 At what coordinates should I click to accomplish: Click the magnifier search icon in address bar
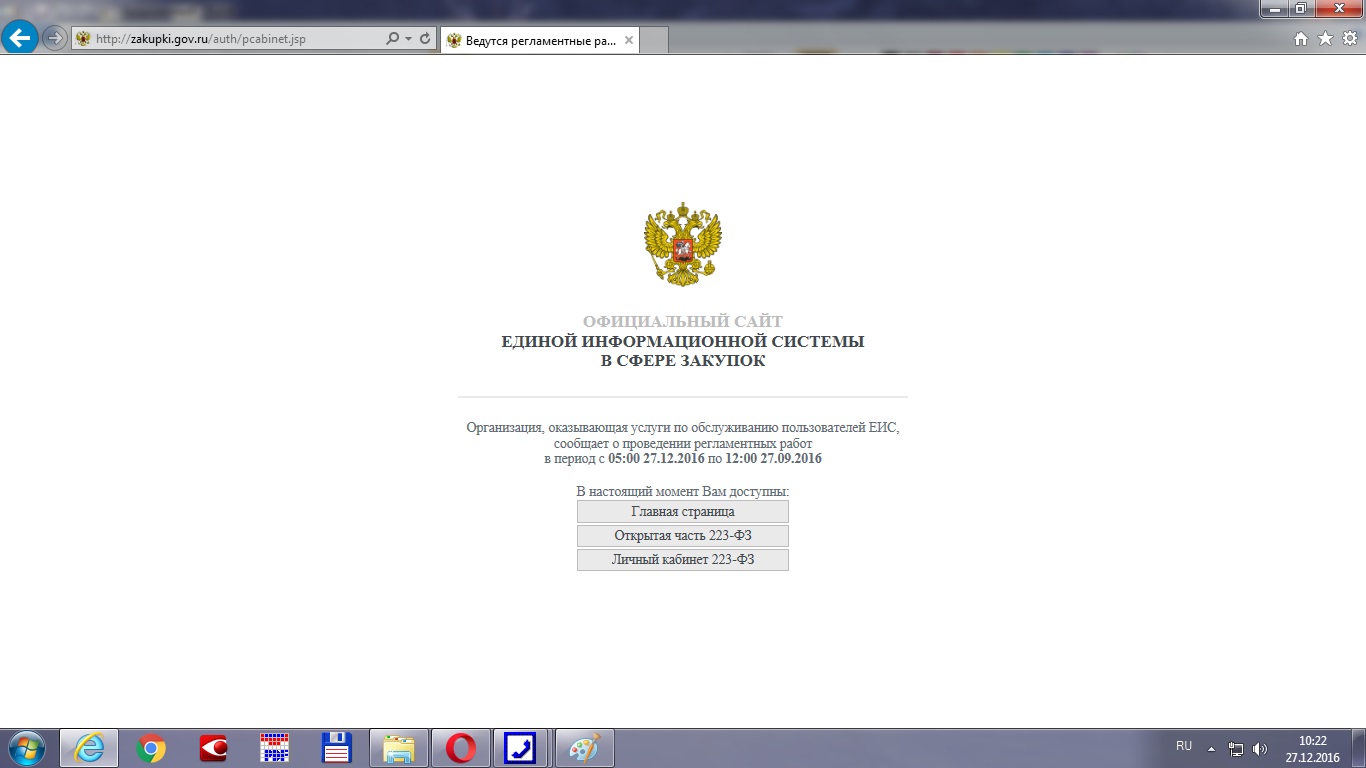pos(392,39)
